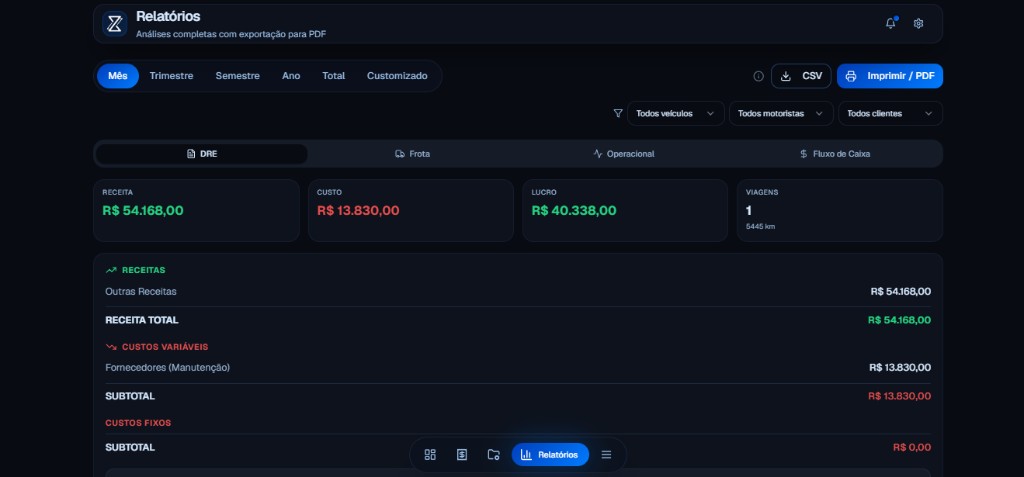
Task: Click the funnel filter icon
Action: coord(618,113)
